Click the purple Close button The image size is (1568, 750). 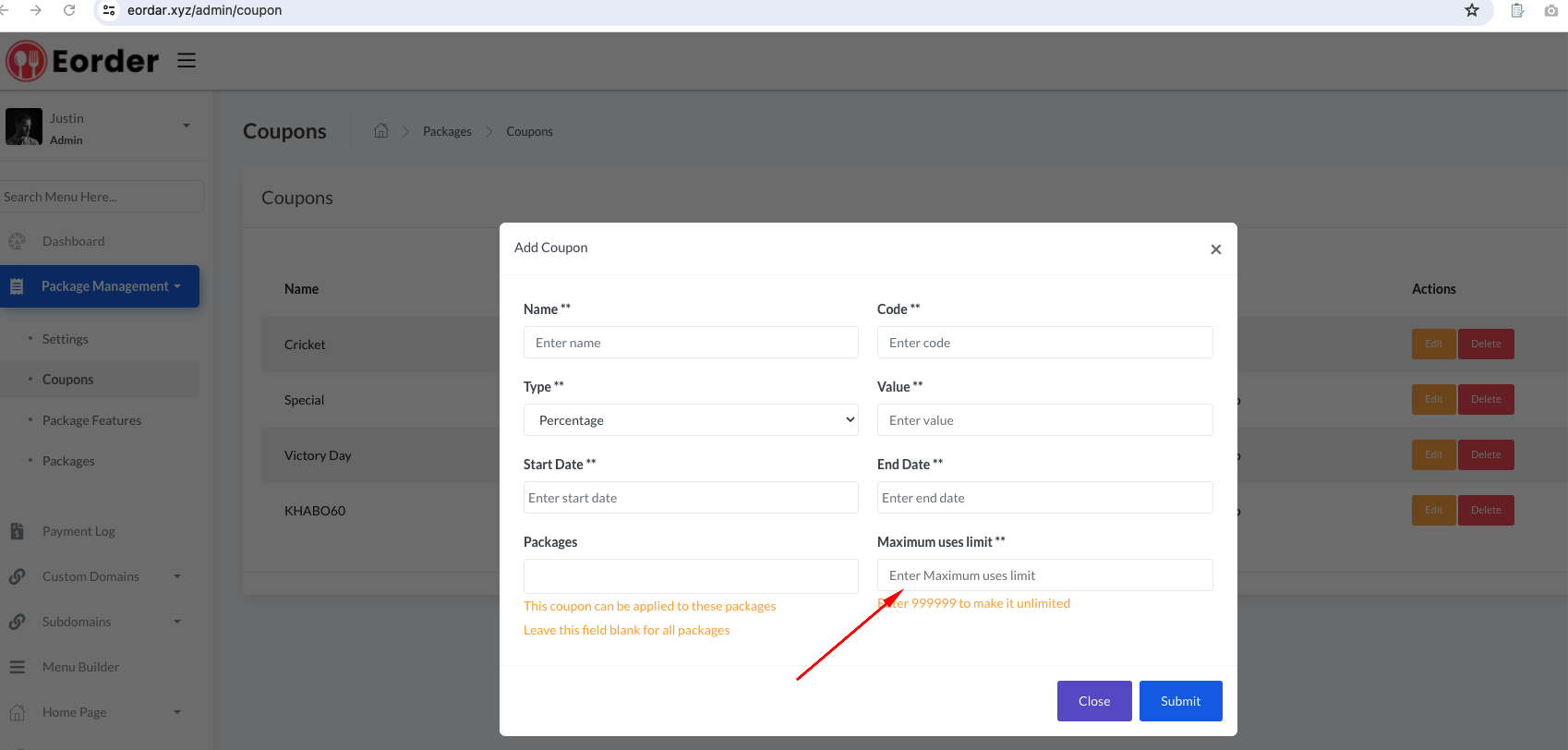click(x=1094, y=701)
